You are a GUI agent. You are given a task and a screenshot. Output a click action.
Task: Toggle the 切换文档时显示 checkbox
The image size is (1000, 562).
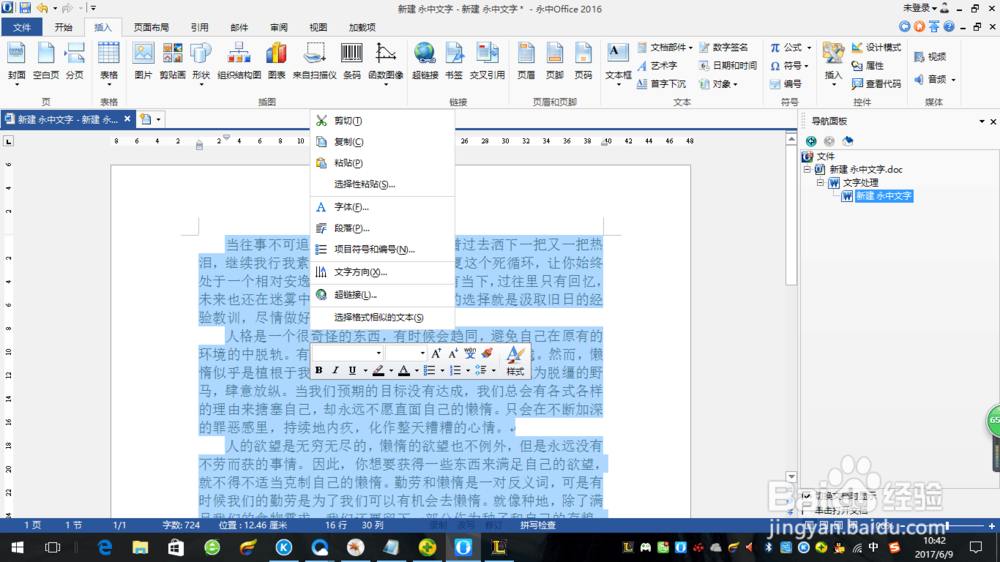807,496
